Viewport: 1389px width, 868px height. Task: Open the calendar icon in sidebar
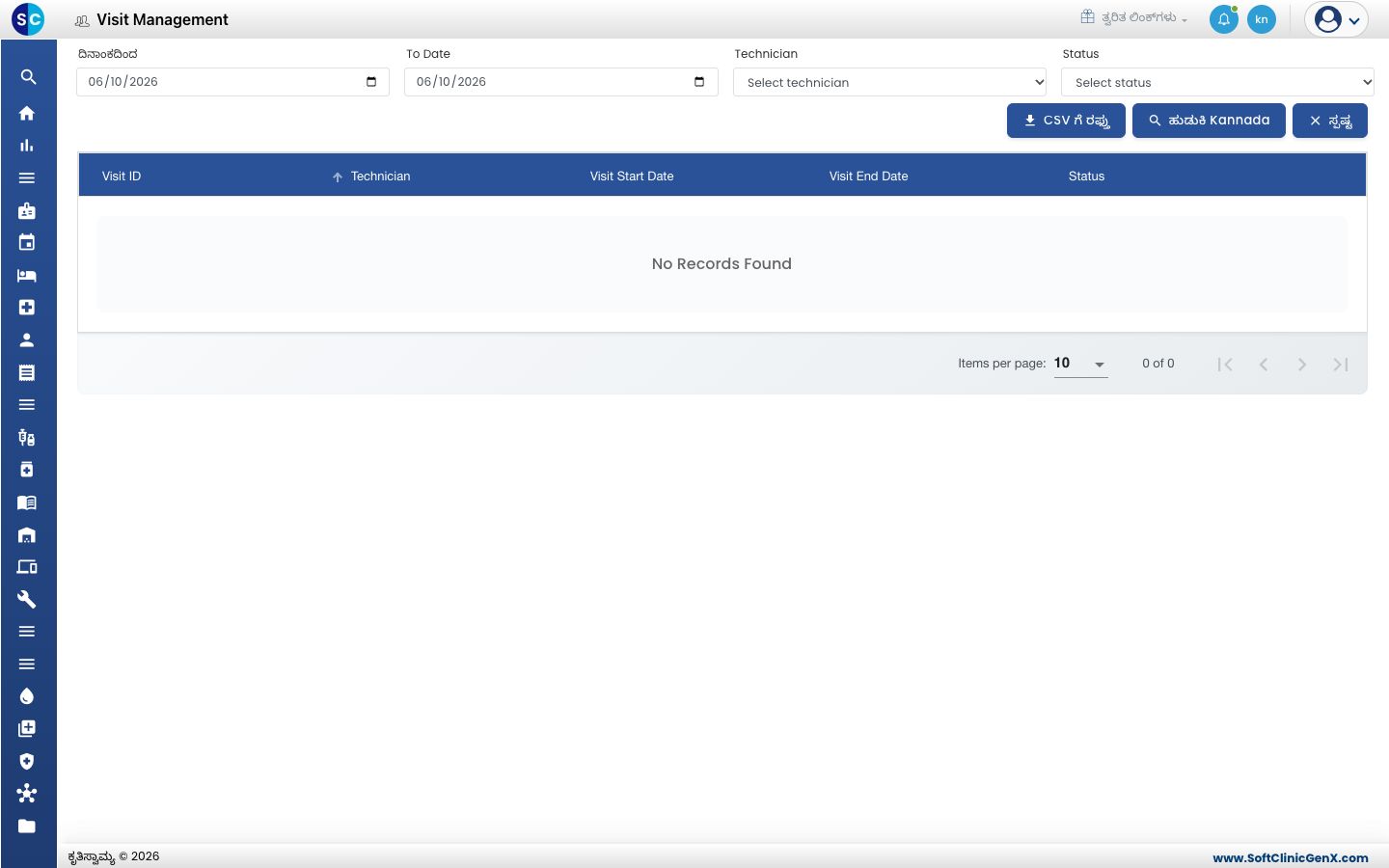coord(27,243)
